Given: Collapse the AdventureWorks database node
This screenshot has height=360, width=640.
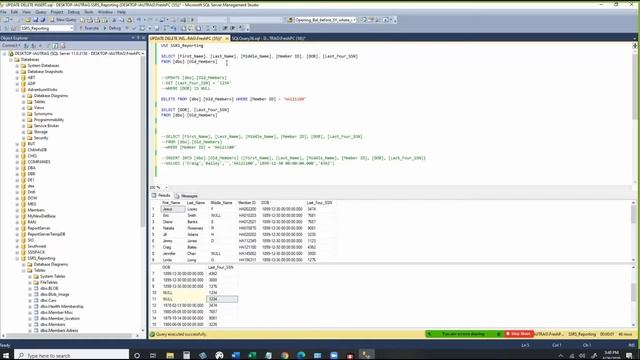Looking at the screenshot, I should [17, 90].
